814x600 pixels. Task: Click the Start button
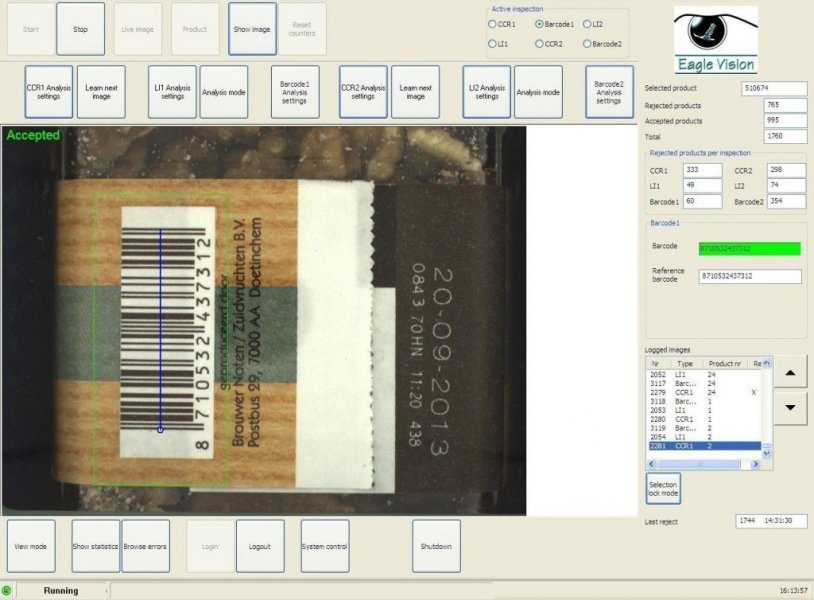[x=31, y=29]
